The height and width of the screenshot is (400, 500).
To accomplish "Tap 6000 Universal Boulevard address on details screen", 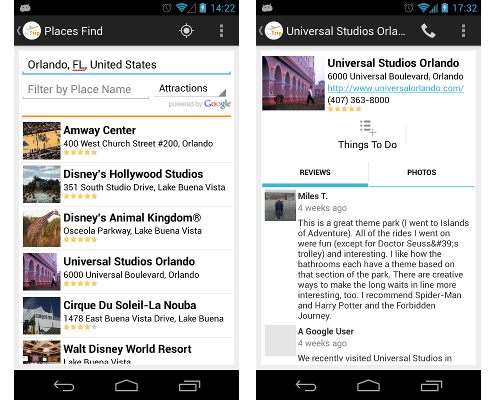I will [x=395, y=76].
